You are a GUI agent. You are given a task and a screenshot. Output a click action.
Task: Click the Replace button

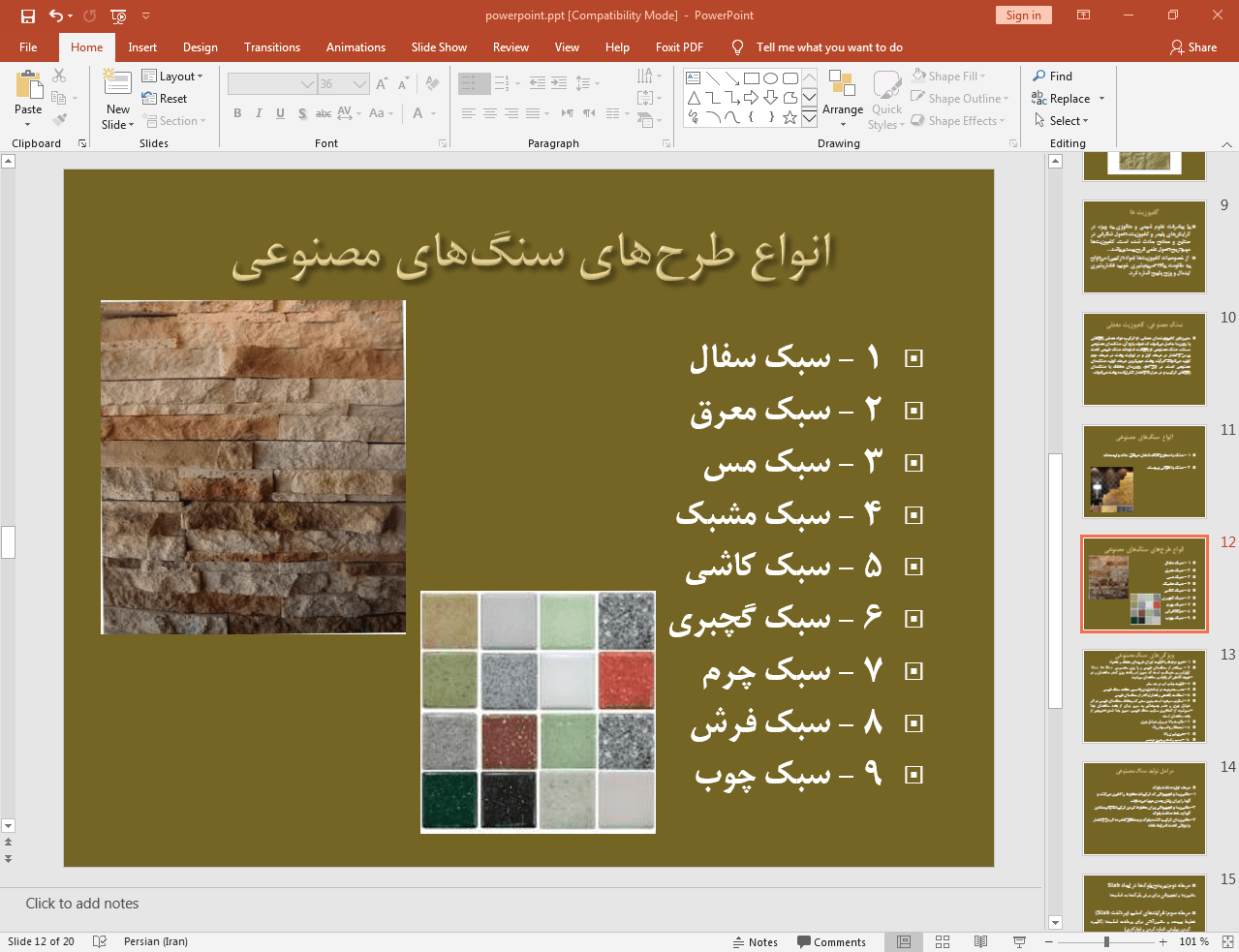point(1062,99)
